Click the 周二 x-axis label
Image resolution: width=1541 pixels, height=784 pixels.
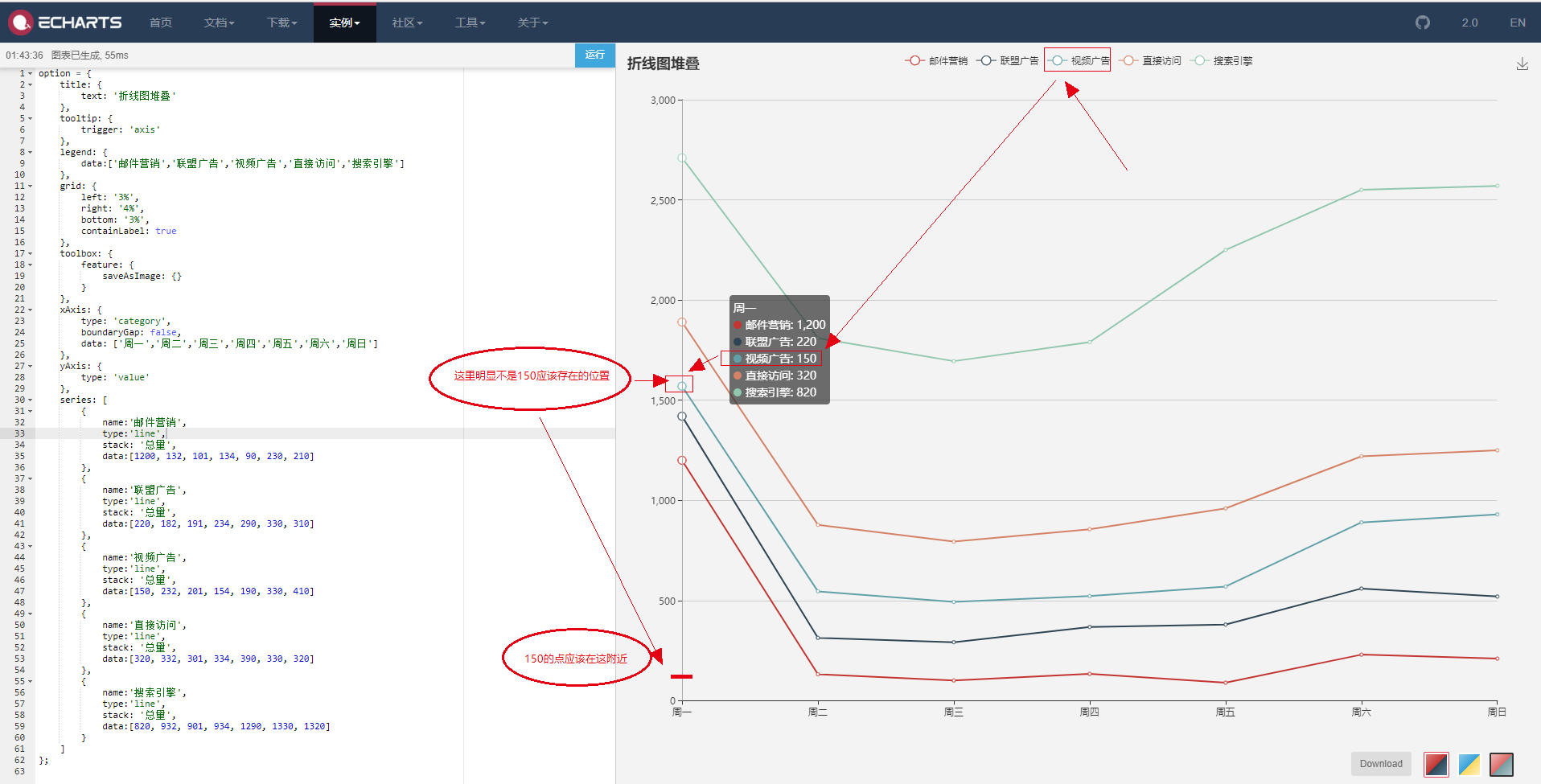click(x=818, y=712)
